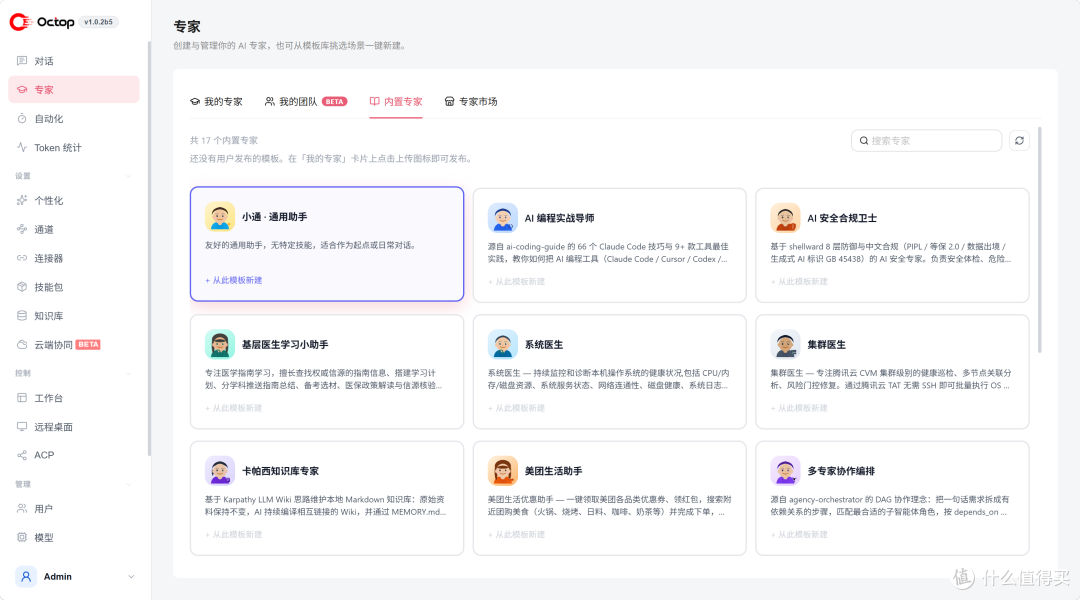
Task: Open 连接器 link icon
Action: coord(22,258)
